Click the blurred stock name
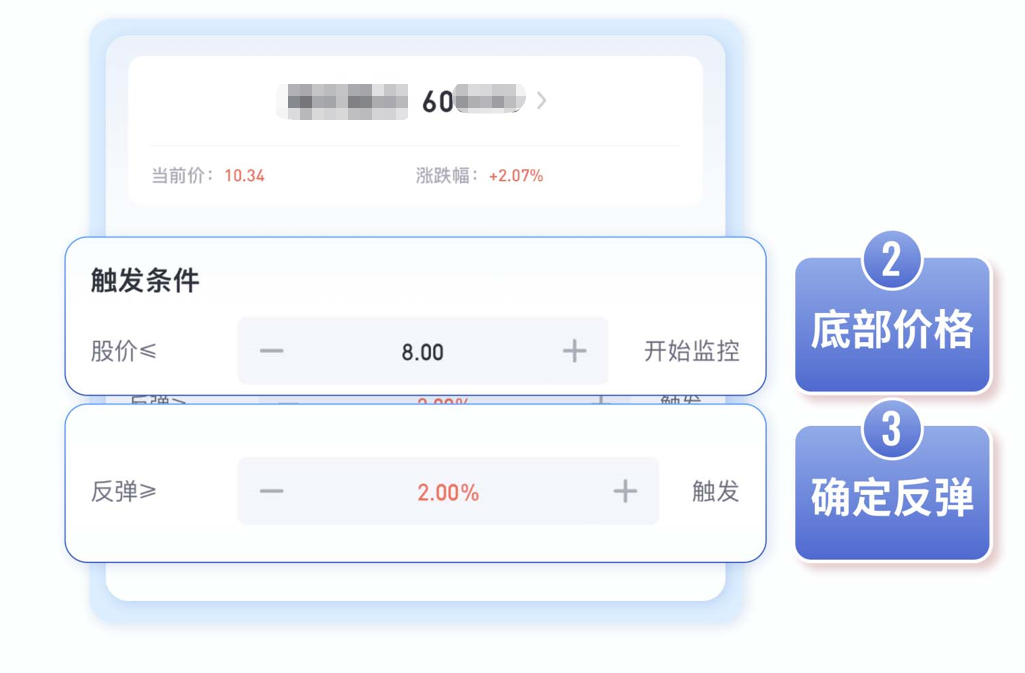The width and height of the screenshot is (1025, 673). pos(342,101)
